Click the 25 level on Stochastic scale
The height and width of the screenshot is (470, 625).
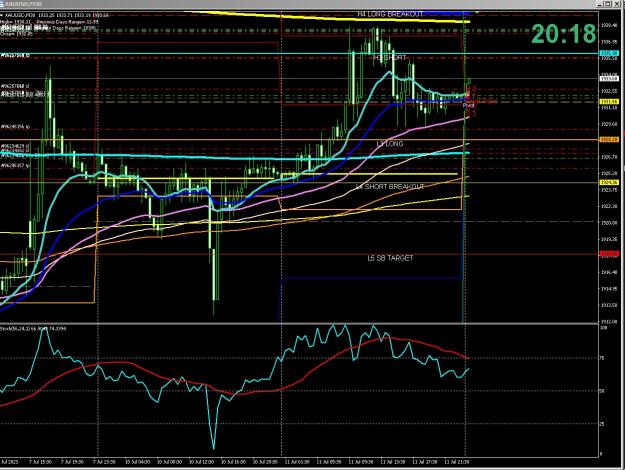(x=602, y=424)
